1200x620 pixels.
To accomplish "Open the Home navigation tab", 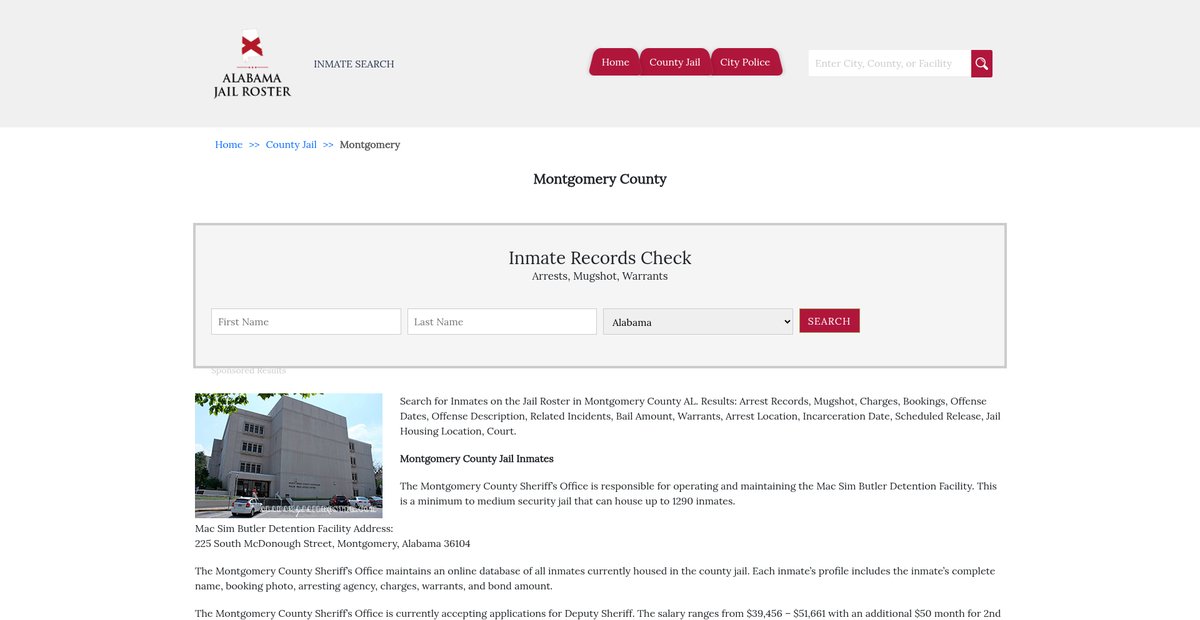I will click(x=615, y=62).
